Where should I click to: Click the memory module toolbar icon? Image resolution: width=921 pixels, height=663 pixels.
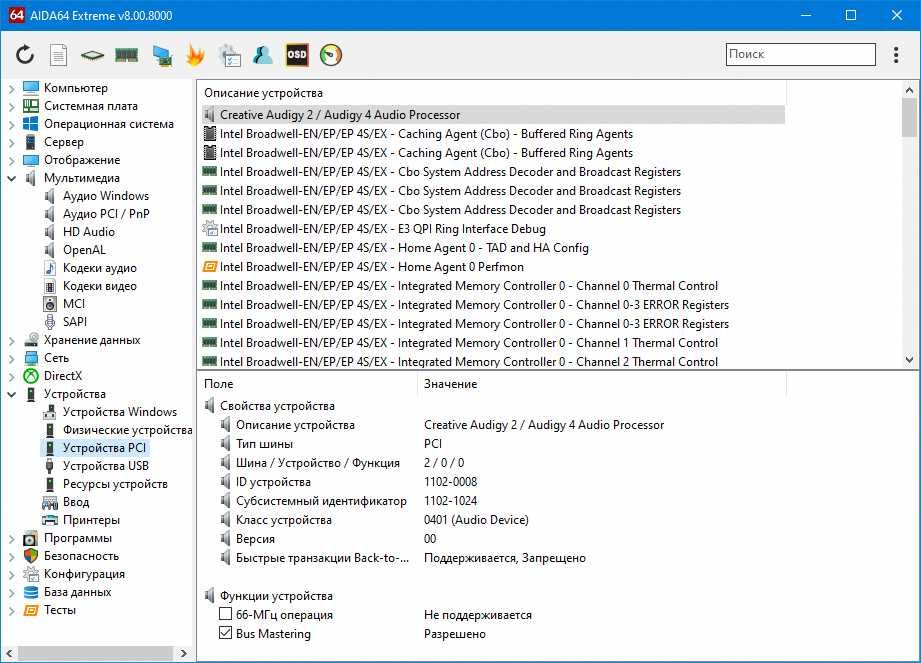[126, 55]
